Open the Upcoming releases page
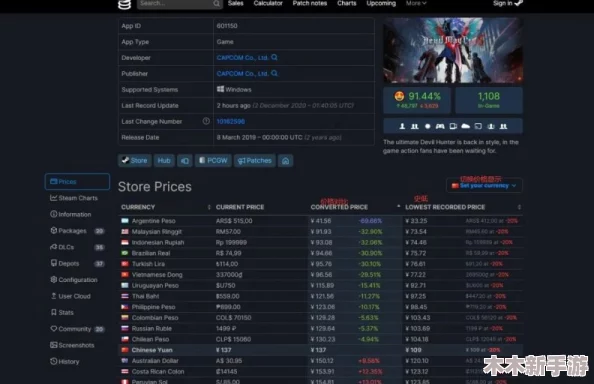This screenshot has width=594, height=384. pos(381,3)
